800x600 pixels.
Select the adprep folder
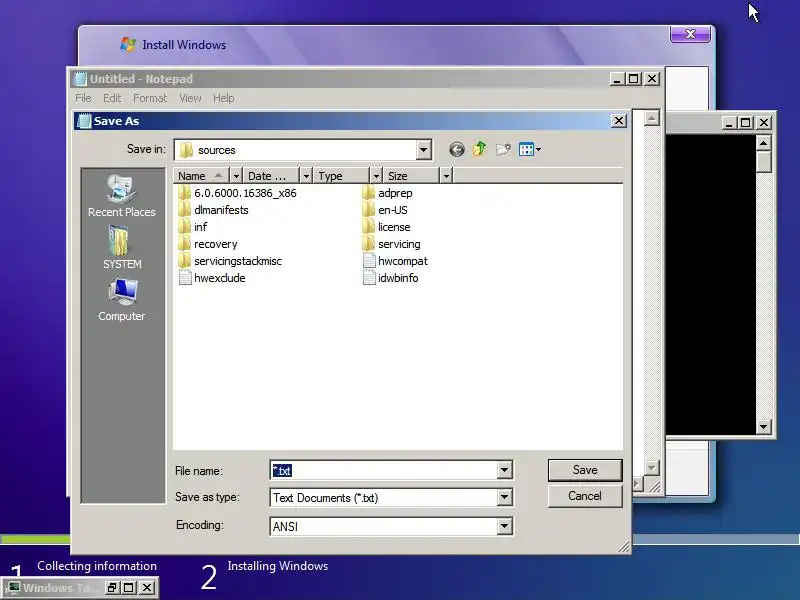tap(387, 193)
